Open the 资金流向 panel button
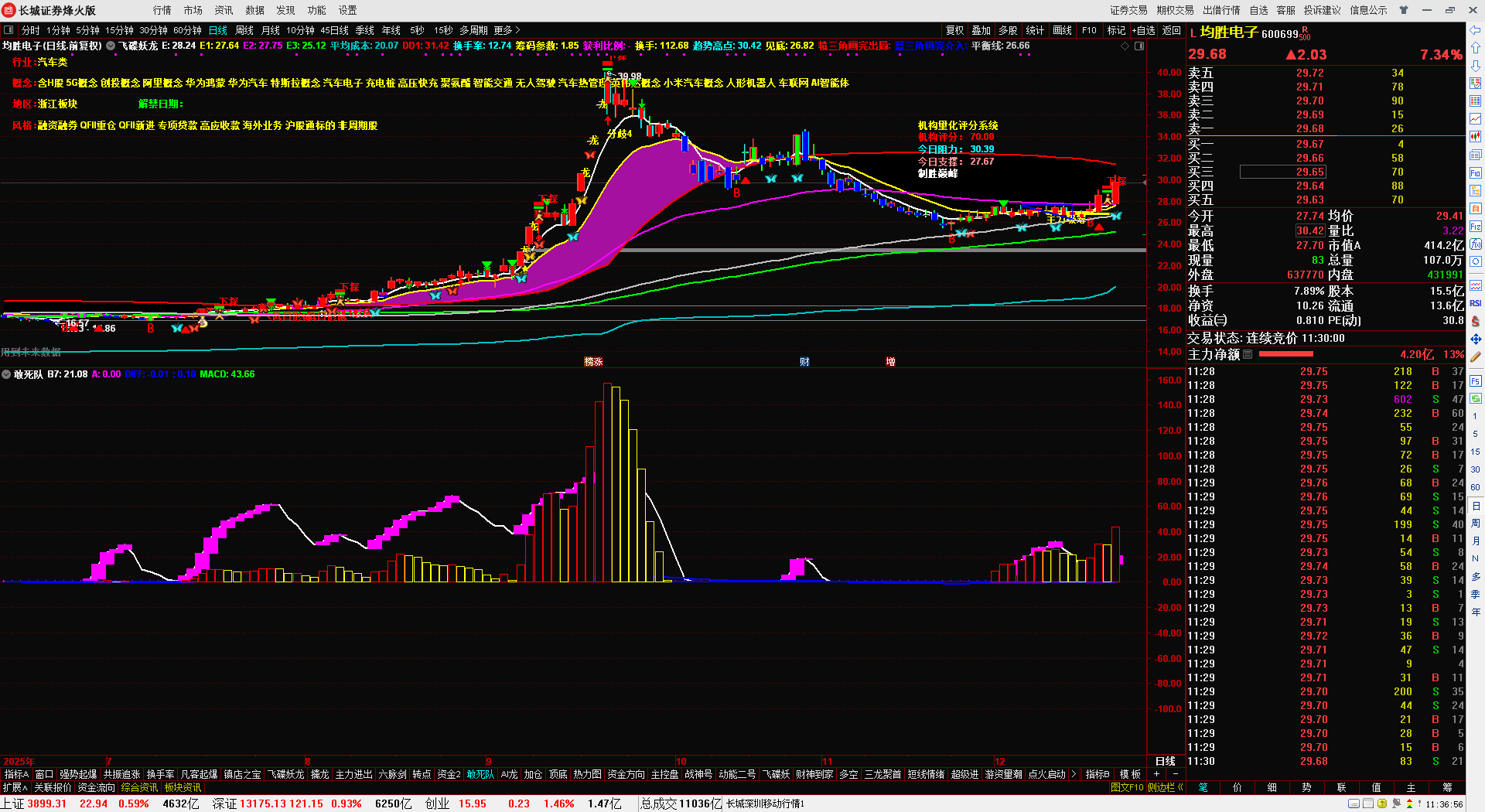 [96, 787]
